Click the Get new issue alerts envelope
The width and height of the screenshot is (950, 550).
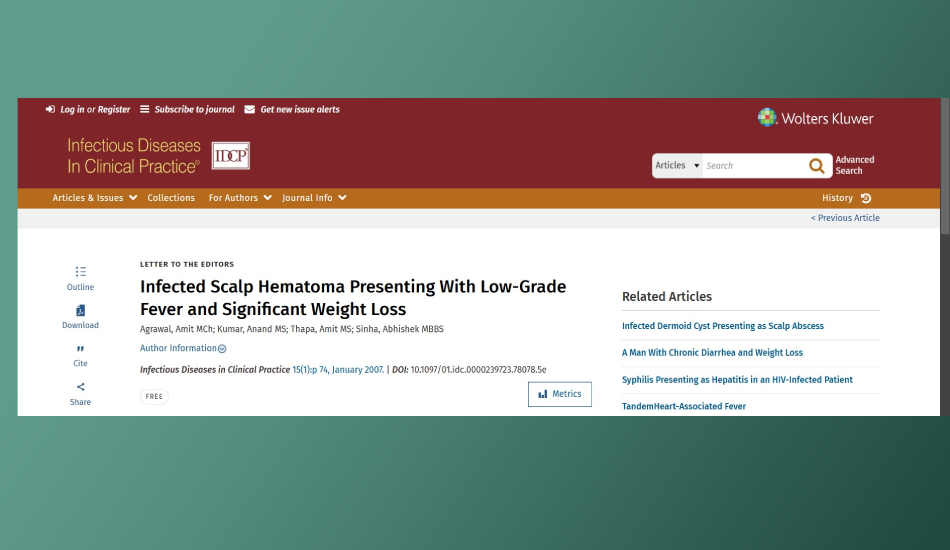tap(250, 110)
